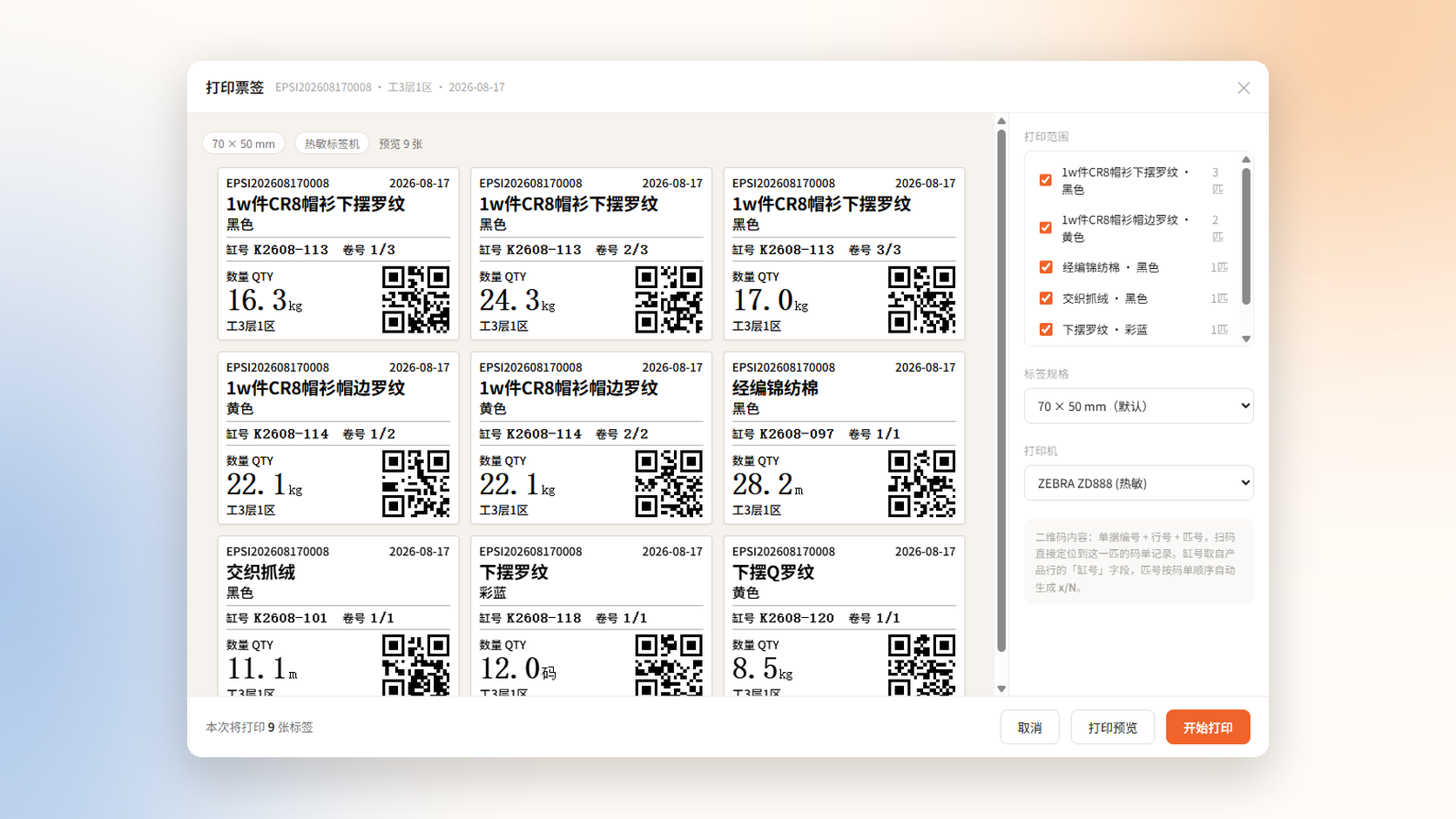Screen dimensions: 1456x819
Task: Click the QR code on the 经编锦纺棉 label
Action: click(x=922, y=484)
